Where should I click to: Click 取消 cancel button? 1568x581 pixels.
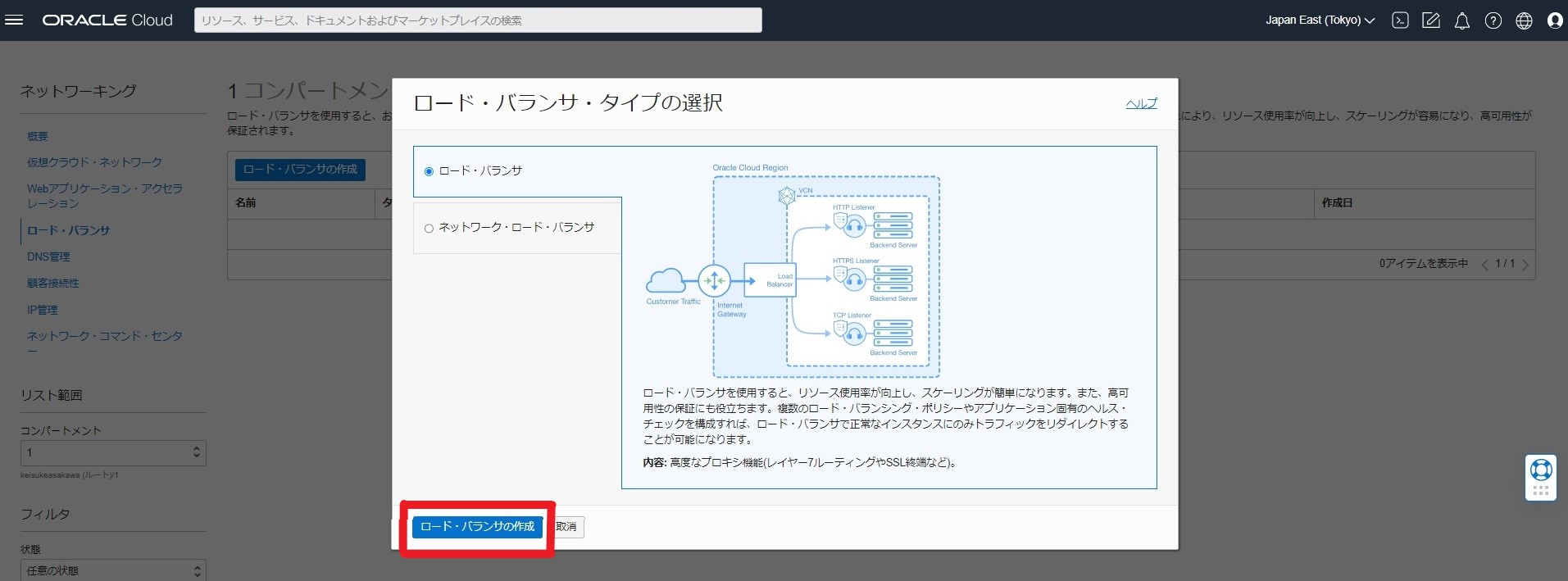pos(566,527)
